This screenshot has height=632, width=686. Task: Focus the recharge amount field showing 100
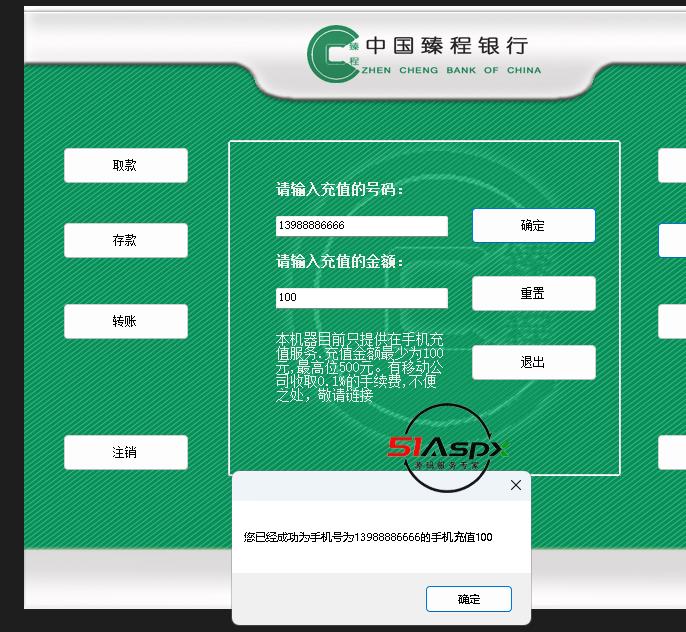(362, 297)
